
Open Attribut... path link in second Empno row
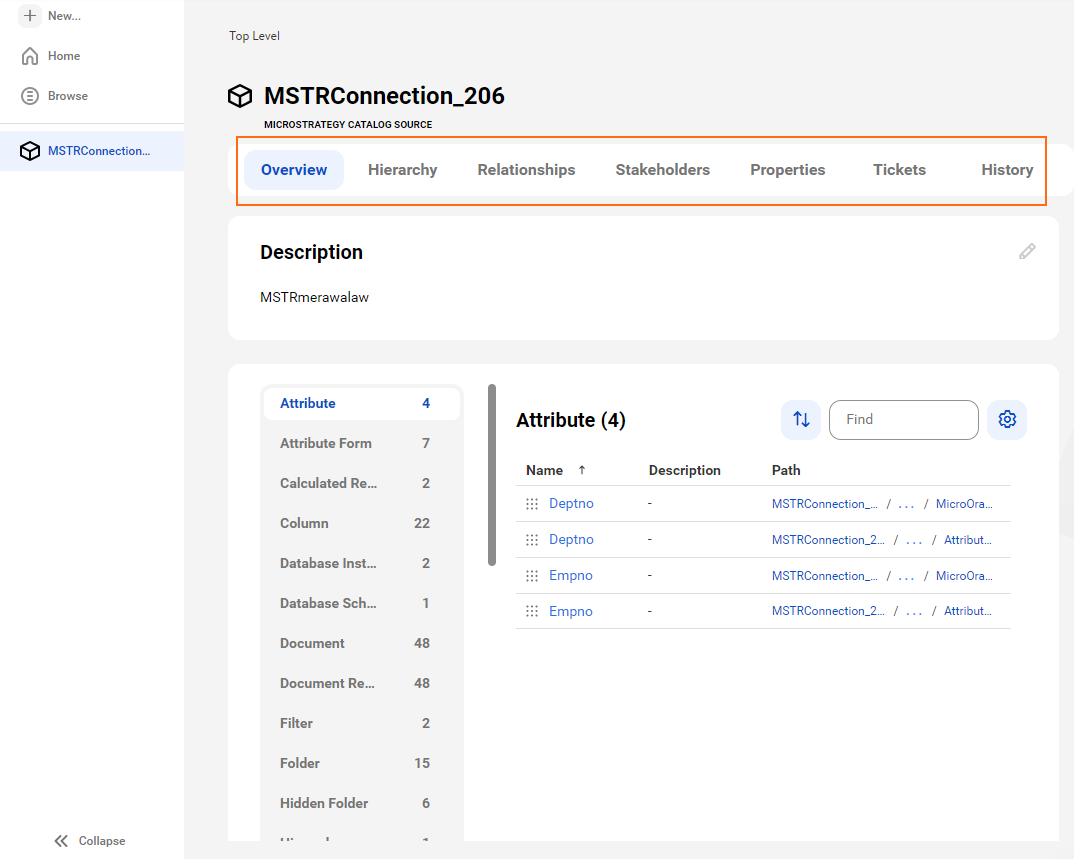[968, 610]
